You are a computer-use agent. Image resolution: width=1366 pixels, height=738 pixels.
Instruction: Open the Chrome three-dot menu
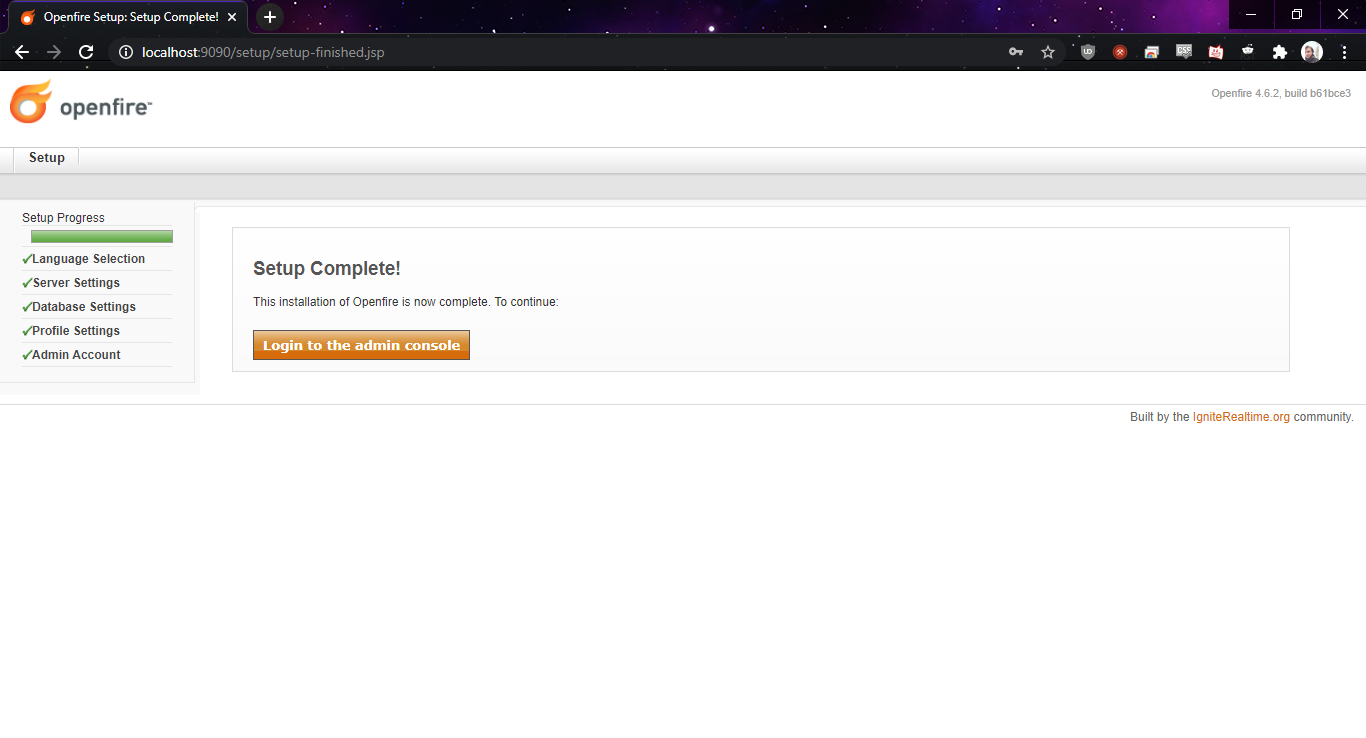click(1344, 52)
